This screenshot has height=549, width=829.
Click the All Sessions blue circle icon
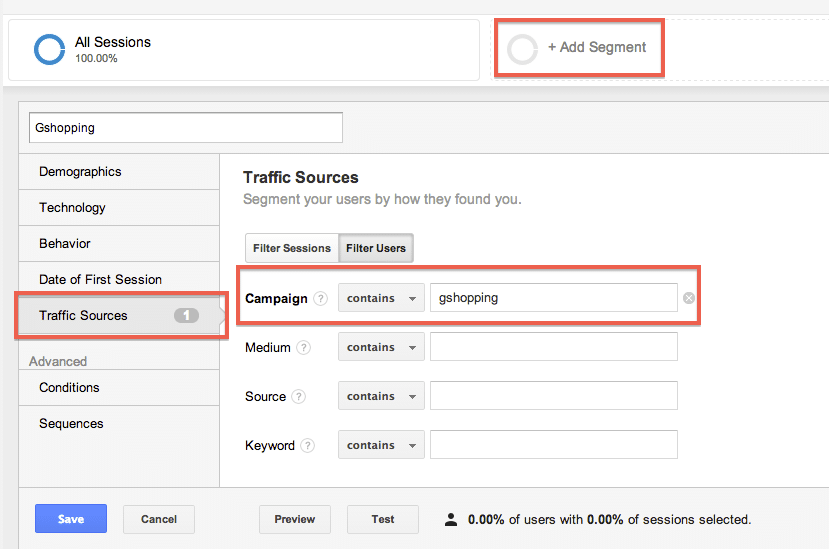tap(49, 50)
